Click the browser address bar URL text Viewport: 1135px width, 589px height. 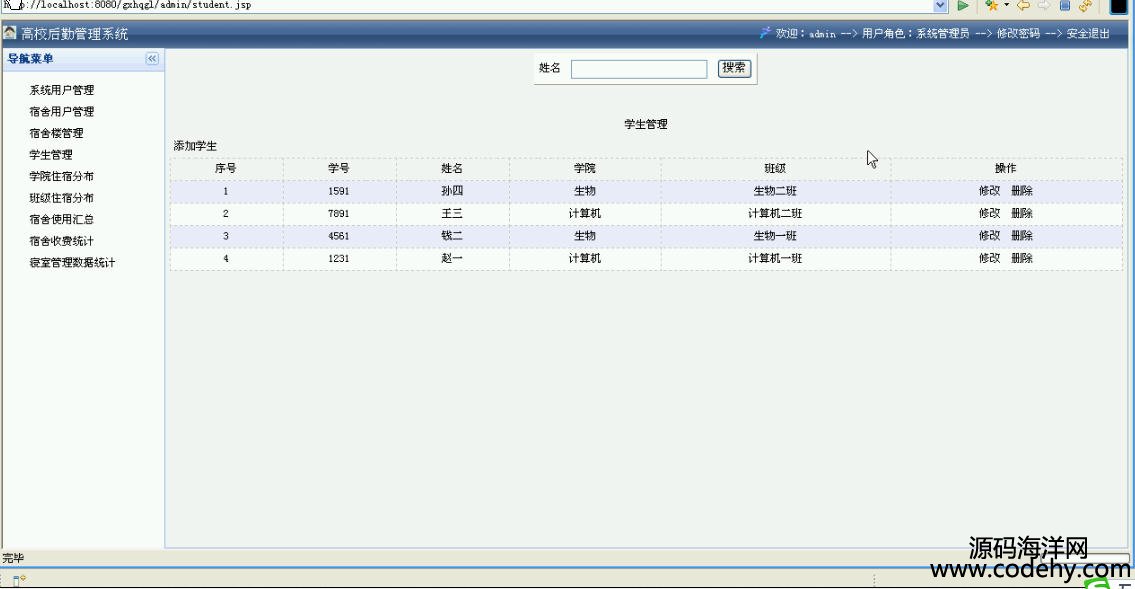pos(127,5)
